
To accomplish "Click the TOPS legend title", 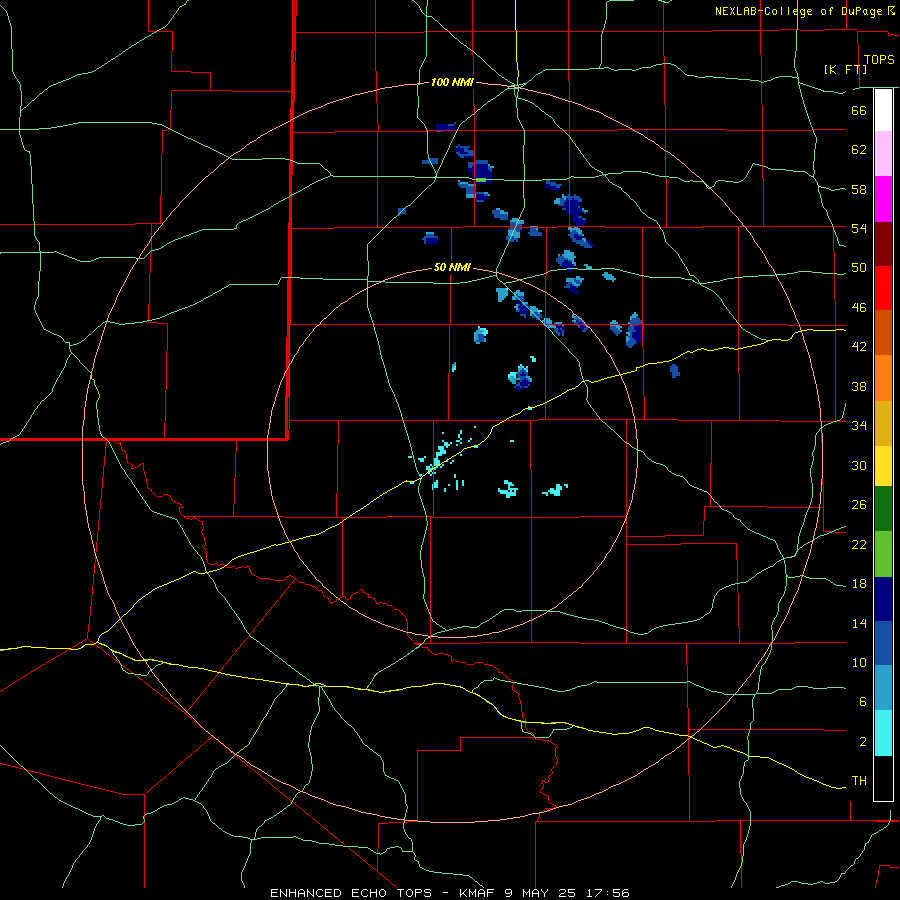I will click(879, 60).
